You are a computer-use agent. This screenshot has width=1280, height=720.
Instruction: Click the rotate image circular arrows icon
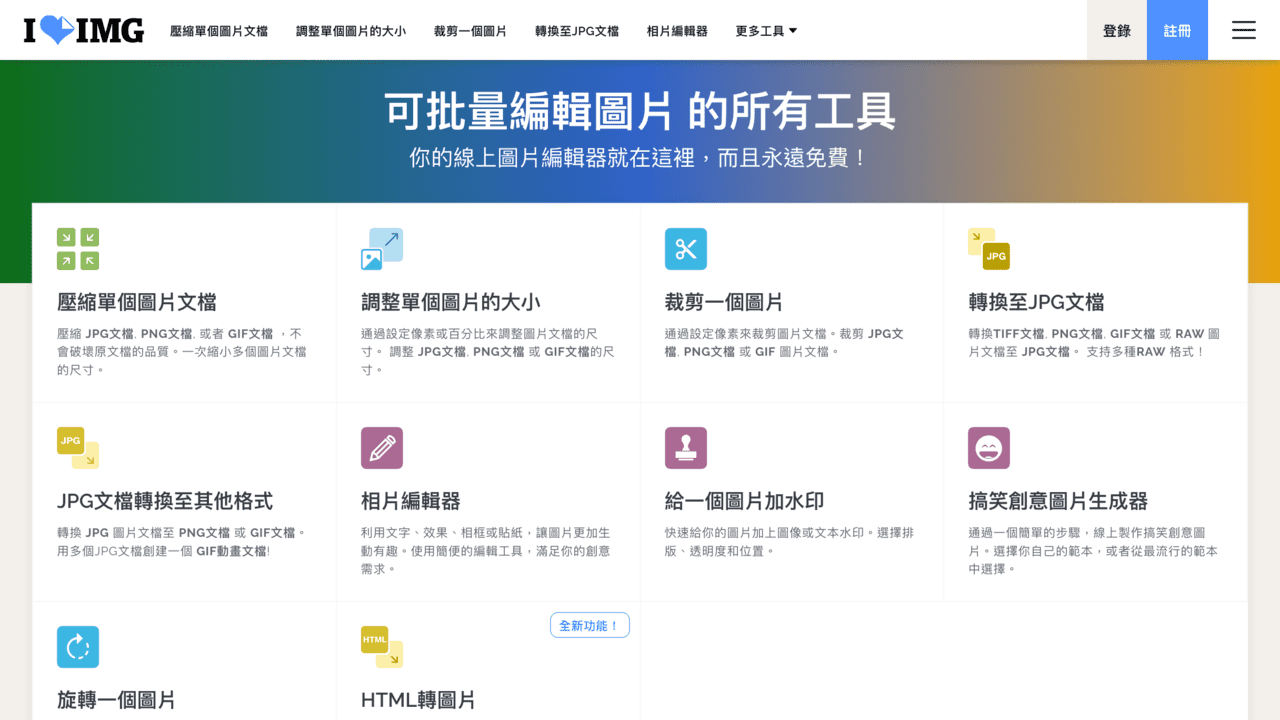pyautogui.click(x=78, y=646)
